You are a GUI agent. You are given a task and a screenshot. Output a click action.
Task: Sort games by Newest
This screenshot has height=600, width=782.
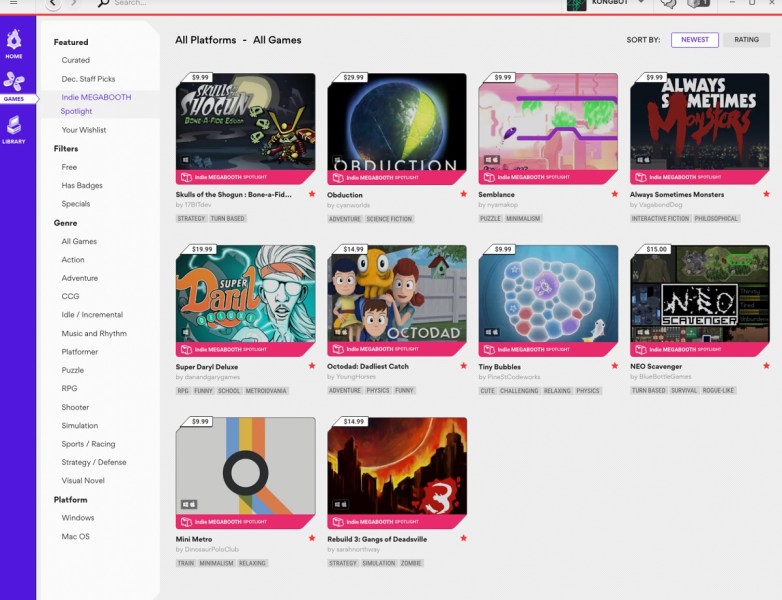(x=695, y=40)
